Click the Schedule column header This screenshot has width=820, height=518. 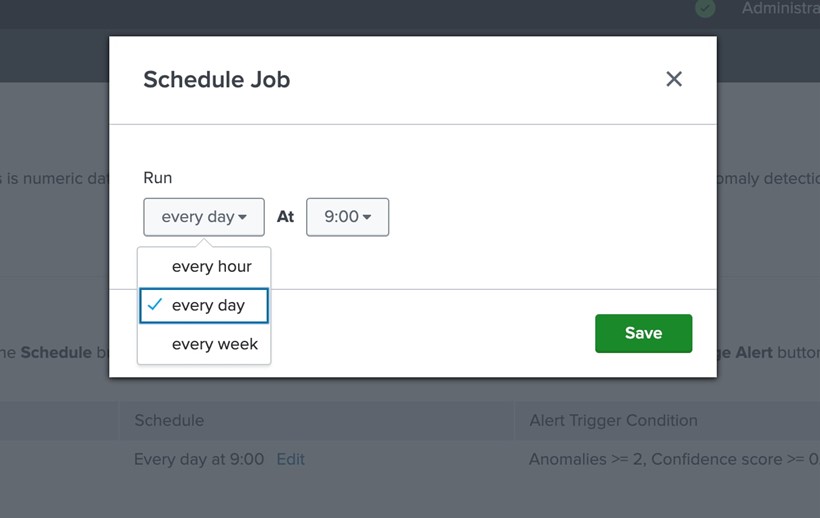pos(169,420)
